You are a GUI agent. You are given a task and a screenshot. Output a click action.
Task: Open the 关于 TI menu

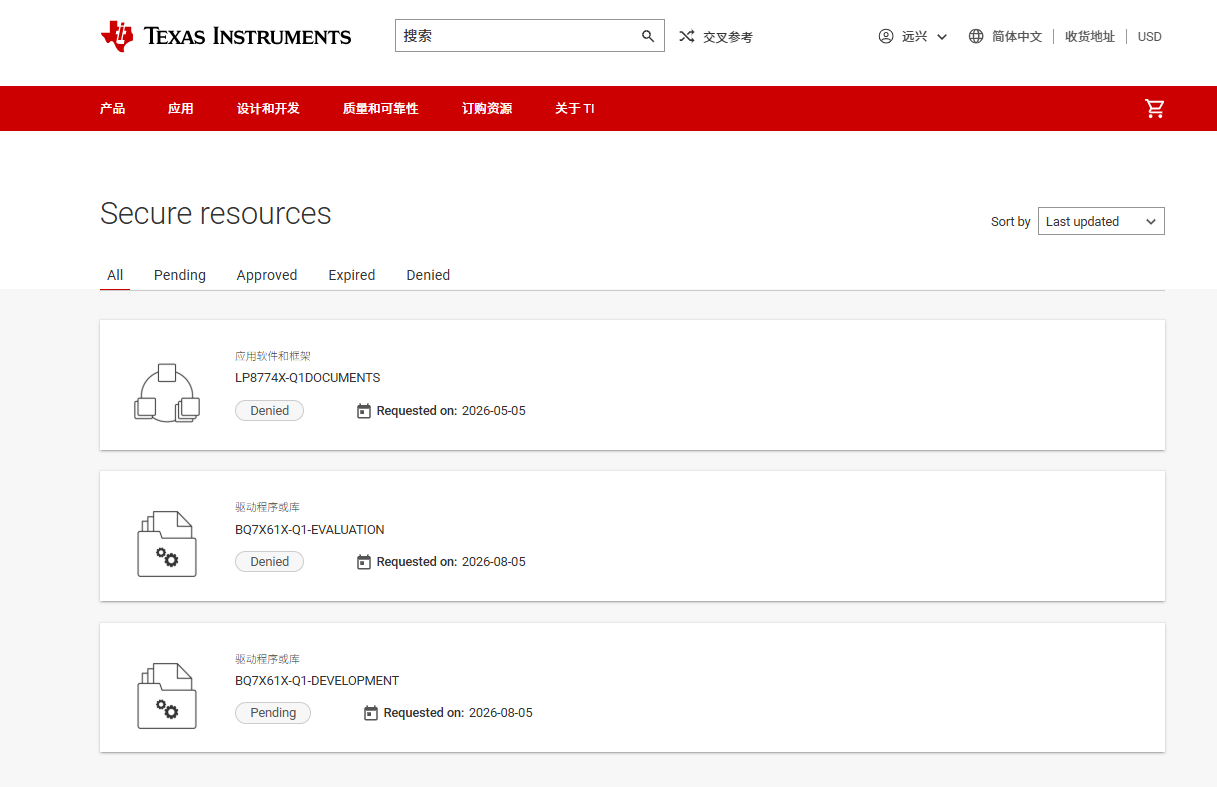coord(575,108)
